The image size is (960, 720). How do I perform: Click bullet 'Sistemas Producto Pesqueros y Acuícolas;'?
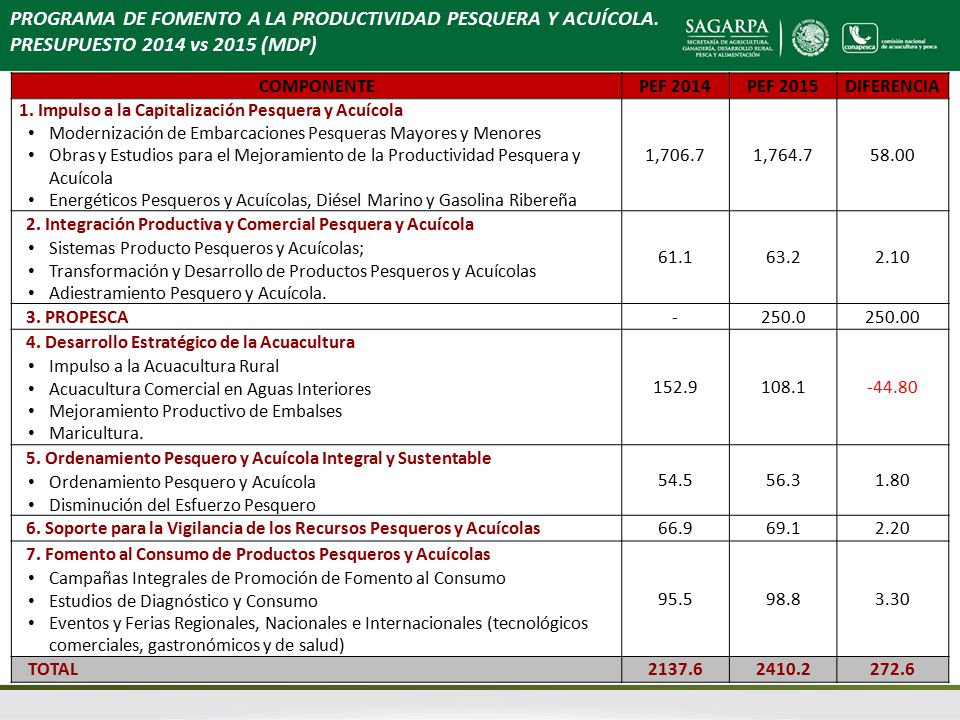click(206, 248)
